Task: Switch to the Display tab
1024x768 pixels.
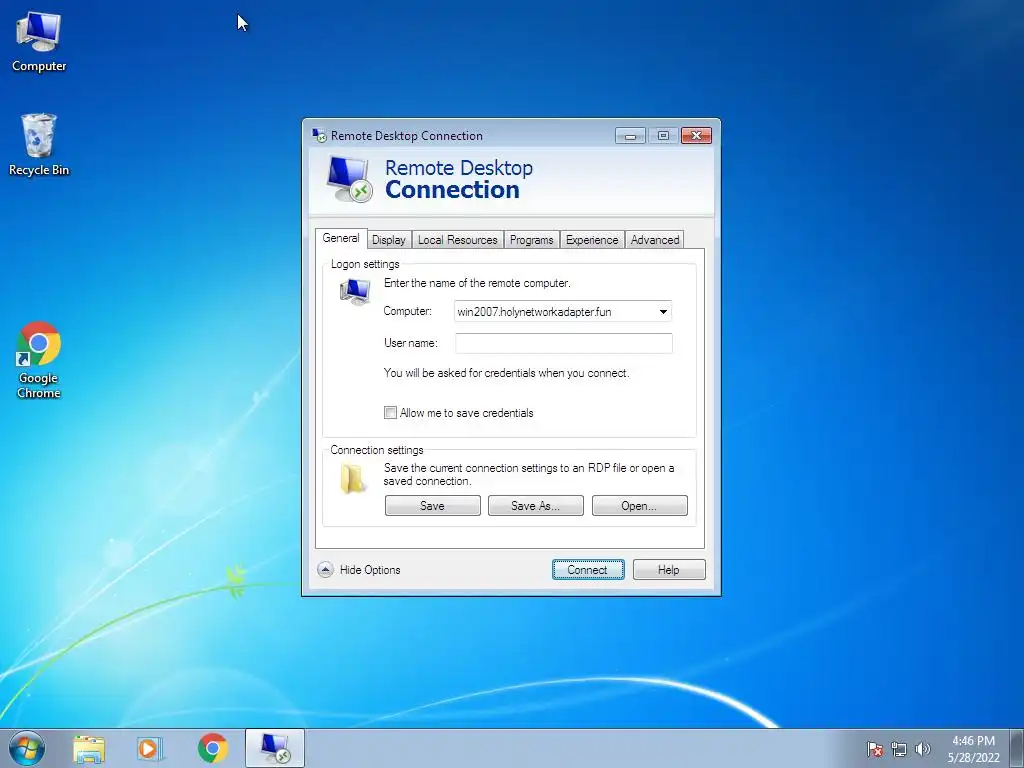Action: [389, 240]
